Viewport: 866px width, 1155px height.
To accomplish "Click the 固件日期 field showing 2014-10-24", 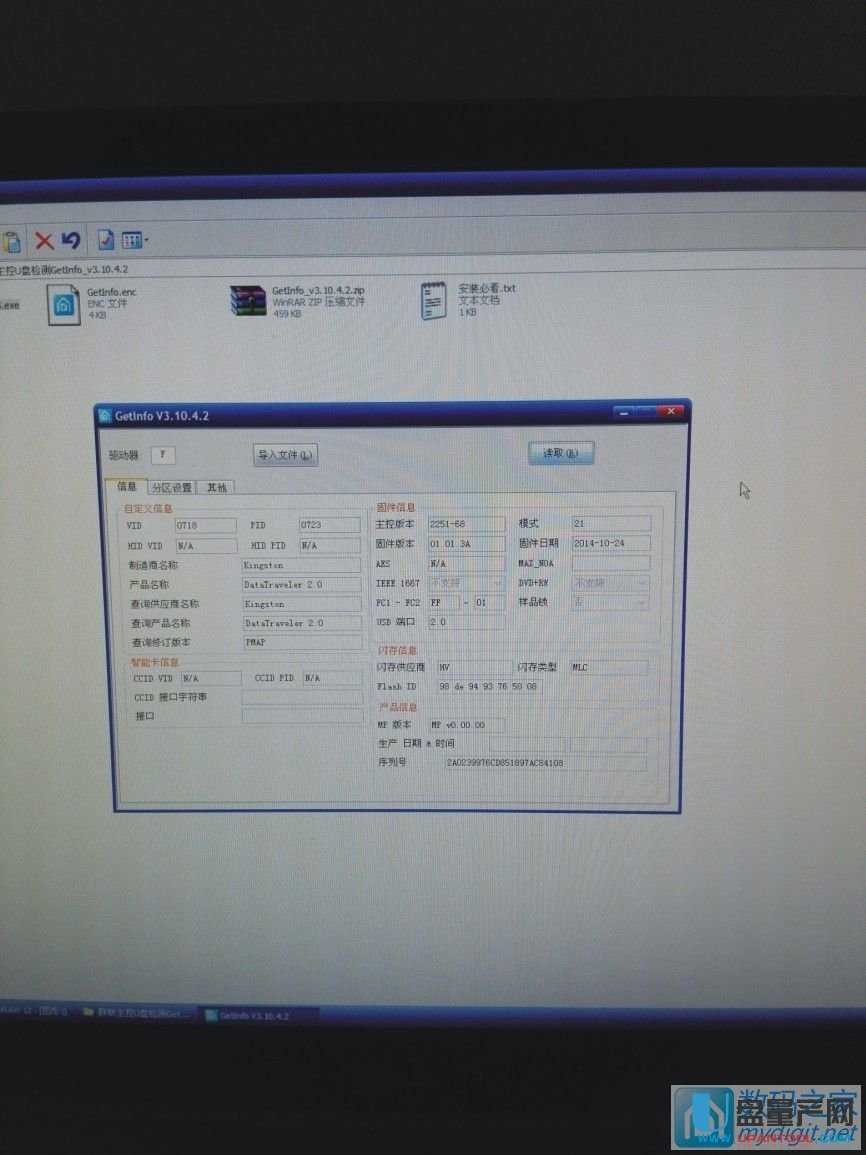I will pyautogui.click(x=611, y=543).
